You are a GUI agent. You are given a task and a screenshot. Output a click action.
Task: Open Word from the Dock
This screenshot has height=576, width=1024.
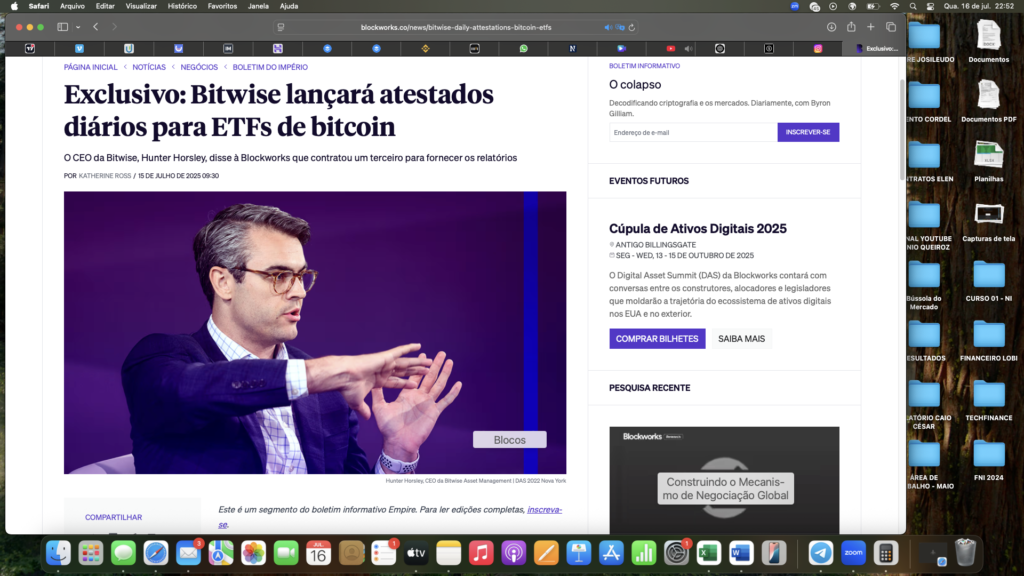pos(741,553)
